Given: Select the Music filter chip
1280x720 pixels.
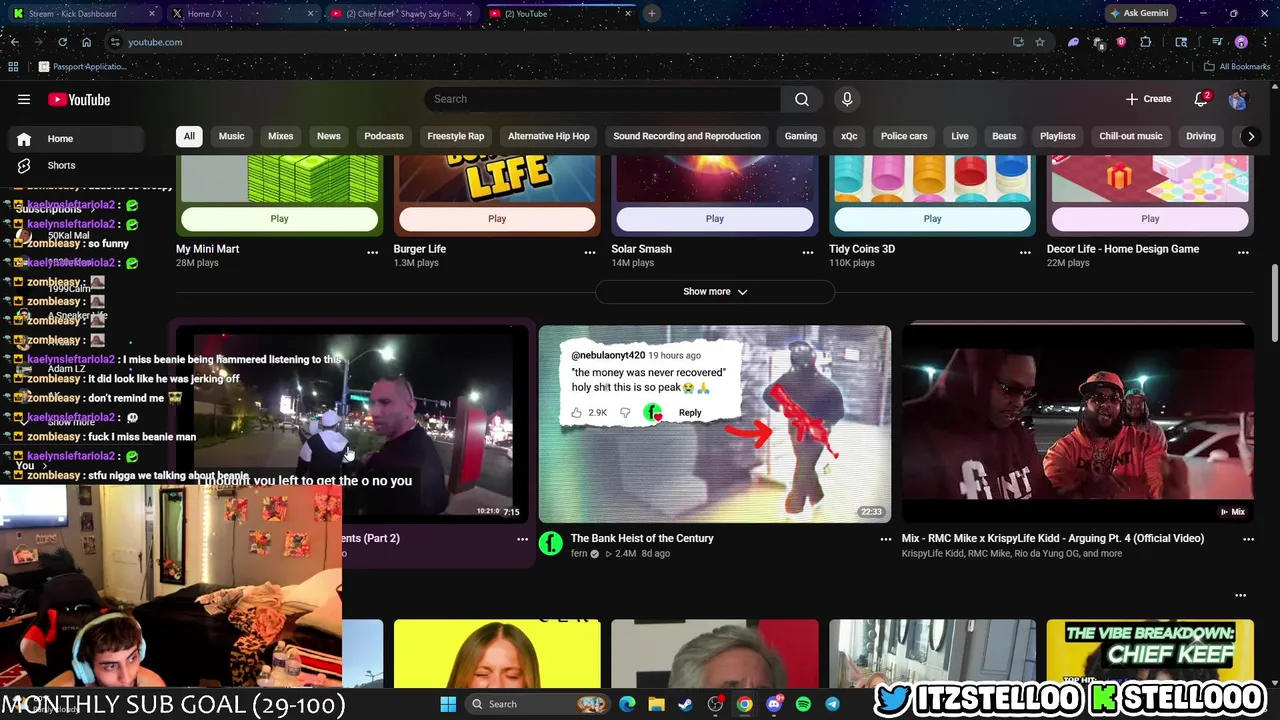Looking at the screenshot, I should click(x=231, y=136).
